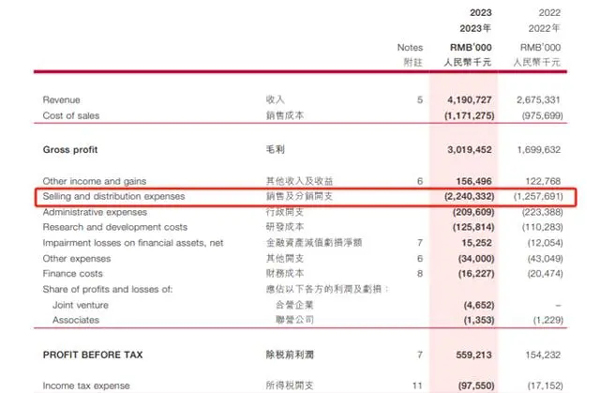Click the 2022 selling expenses value (1,257,691)

[538, 196]
